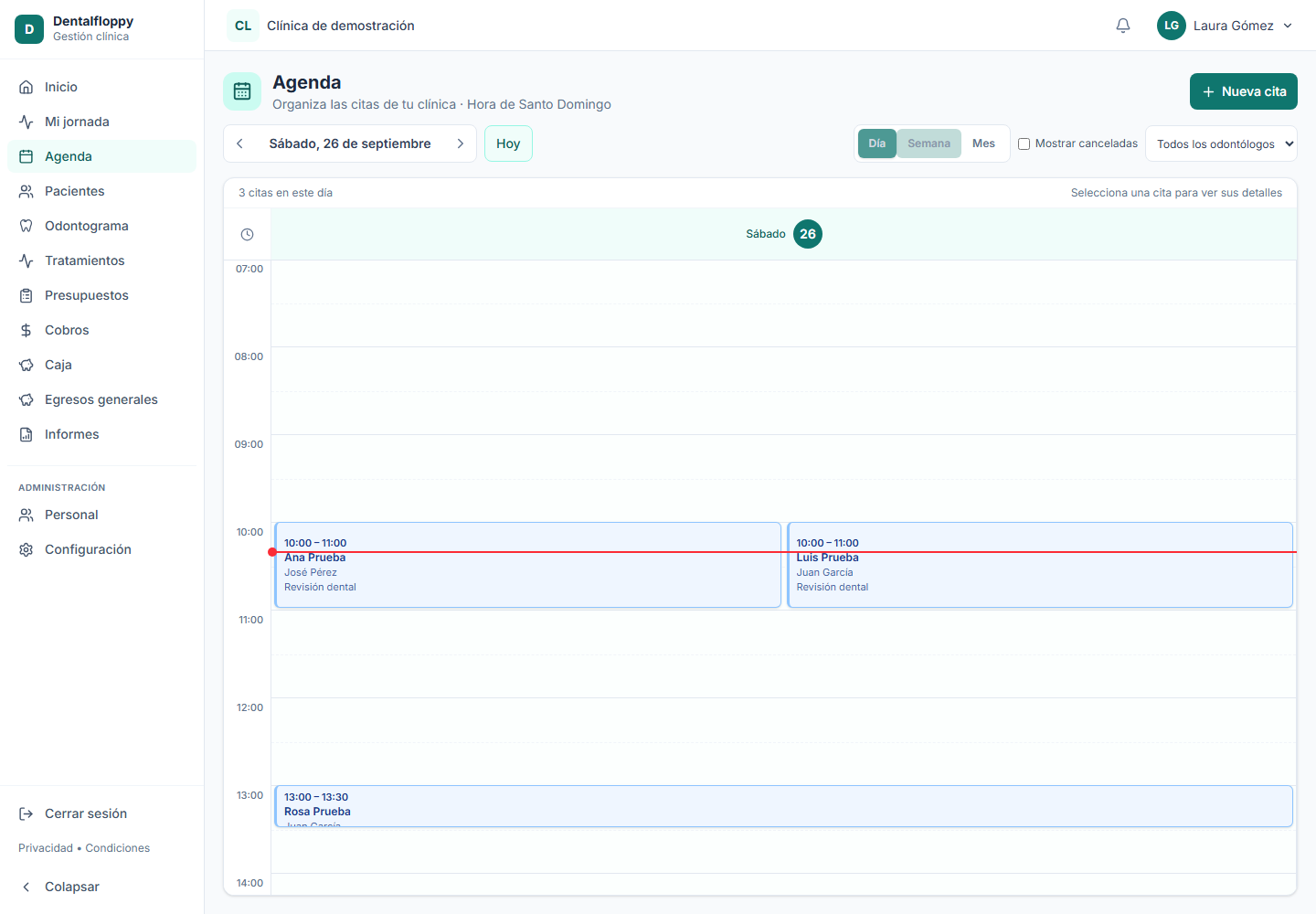Click the Caja piggy bank icon

coord(27,365)
